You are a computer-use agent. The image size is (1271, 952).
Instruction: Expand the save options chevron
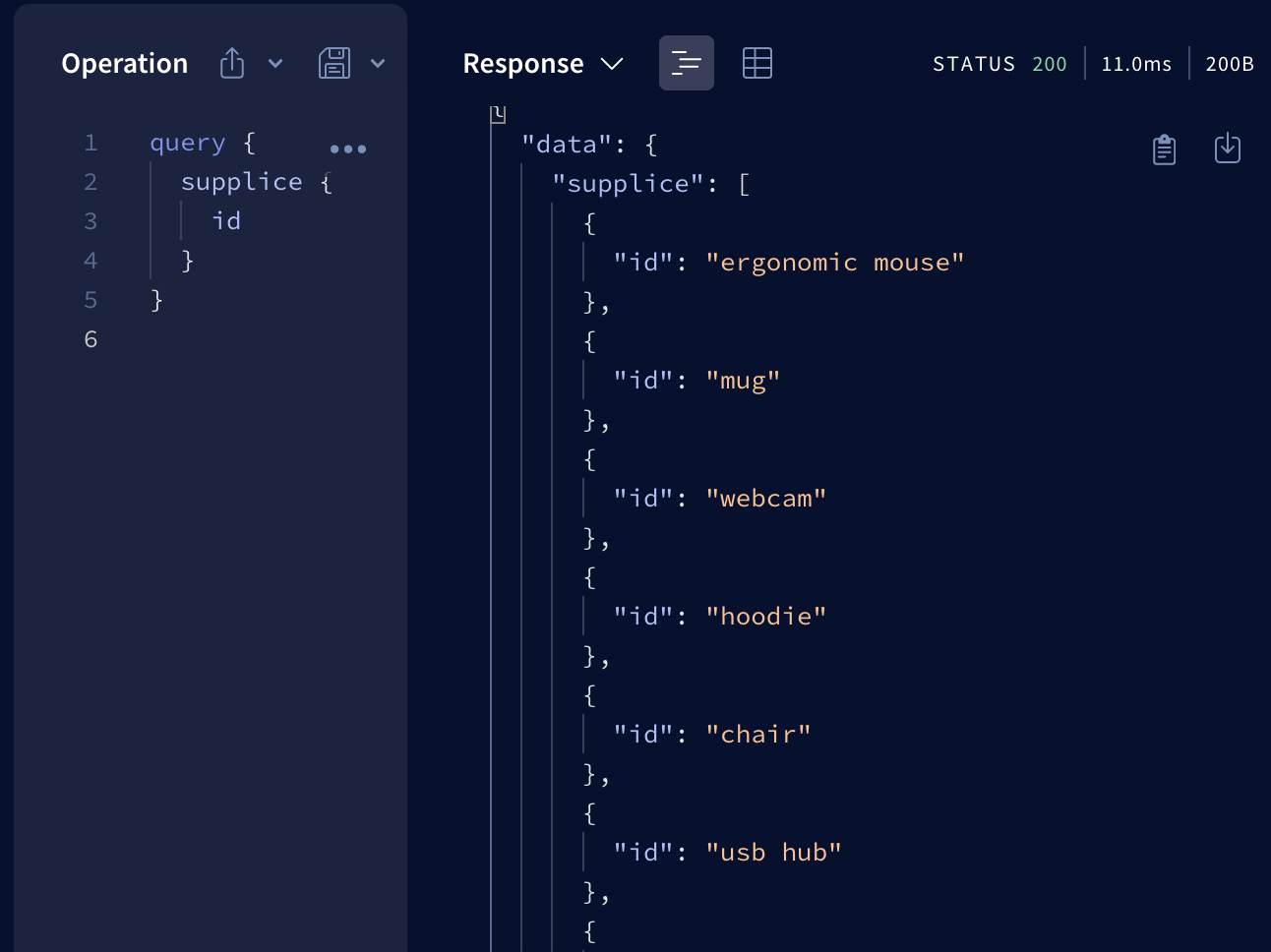pyautogui.click(x=378, y=64)
